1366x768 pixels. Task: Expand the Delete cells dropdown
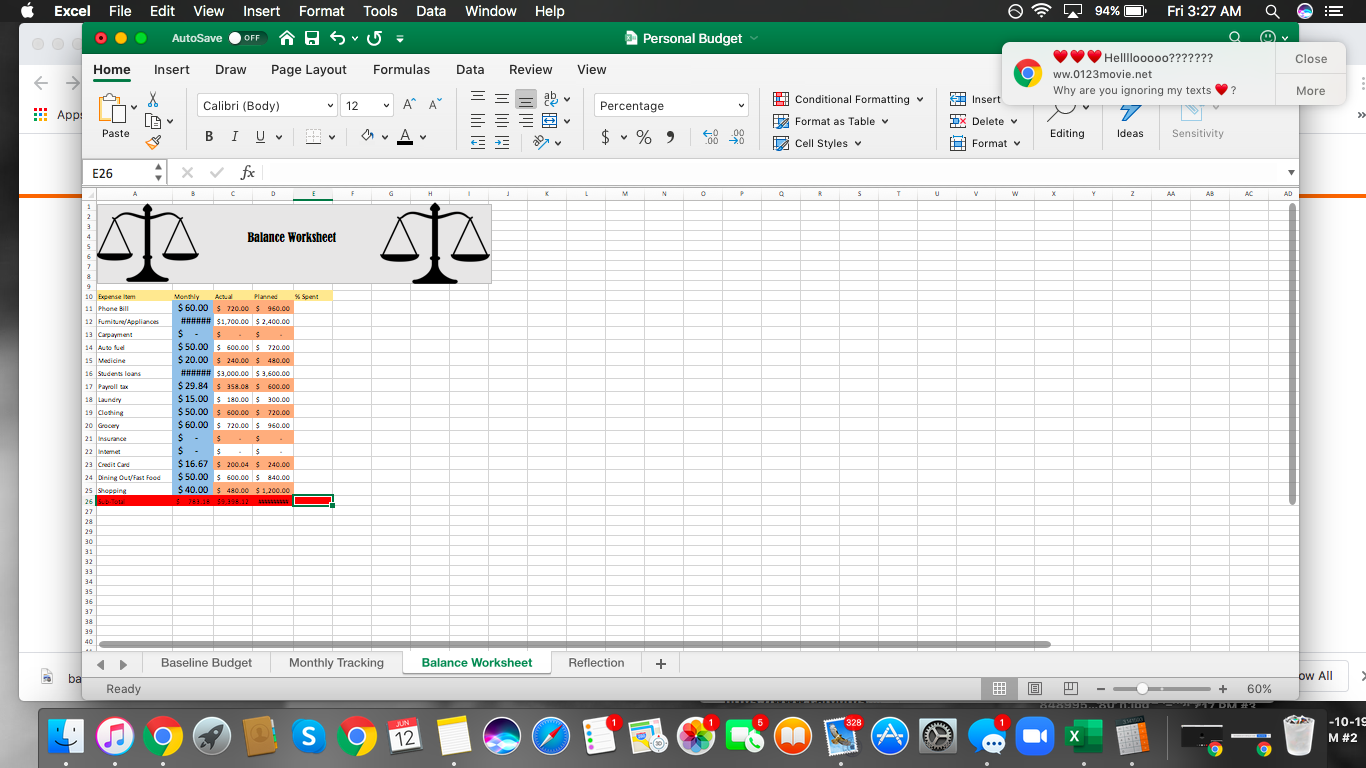(1014, 121)
